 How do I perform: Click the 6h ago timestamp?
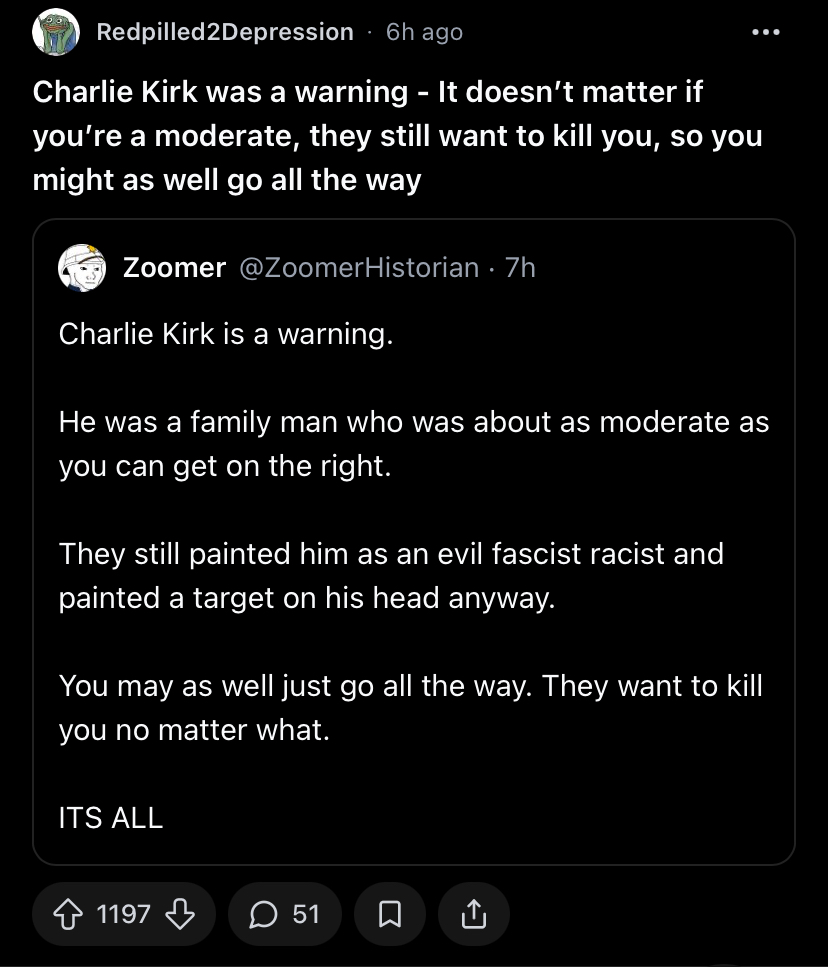tap(424, 32)
